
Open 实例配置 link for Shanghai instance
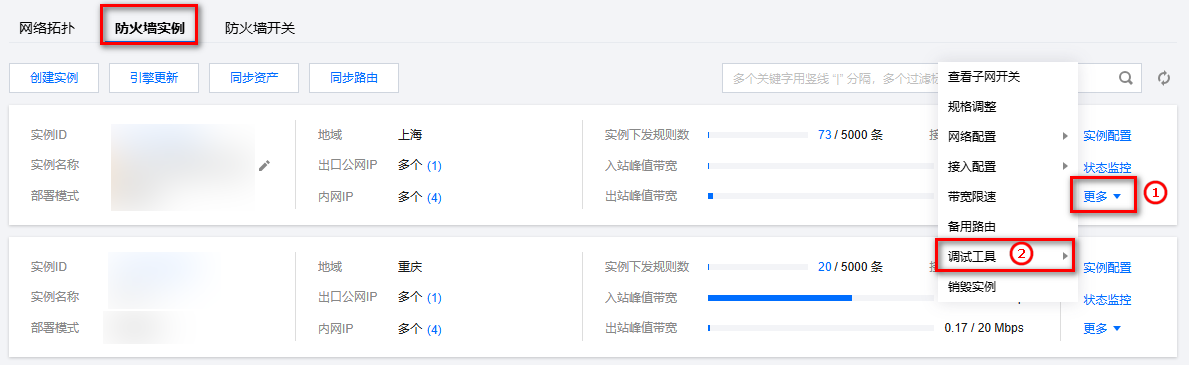[x=1107, y=136]
